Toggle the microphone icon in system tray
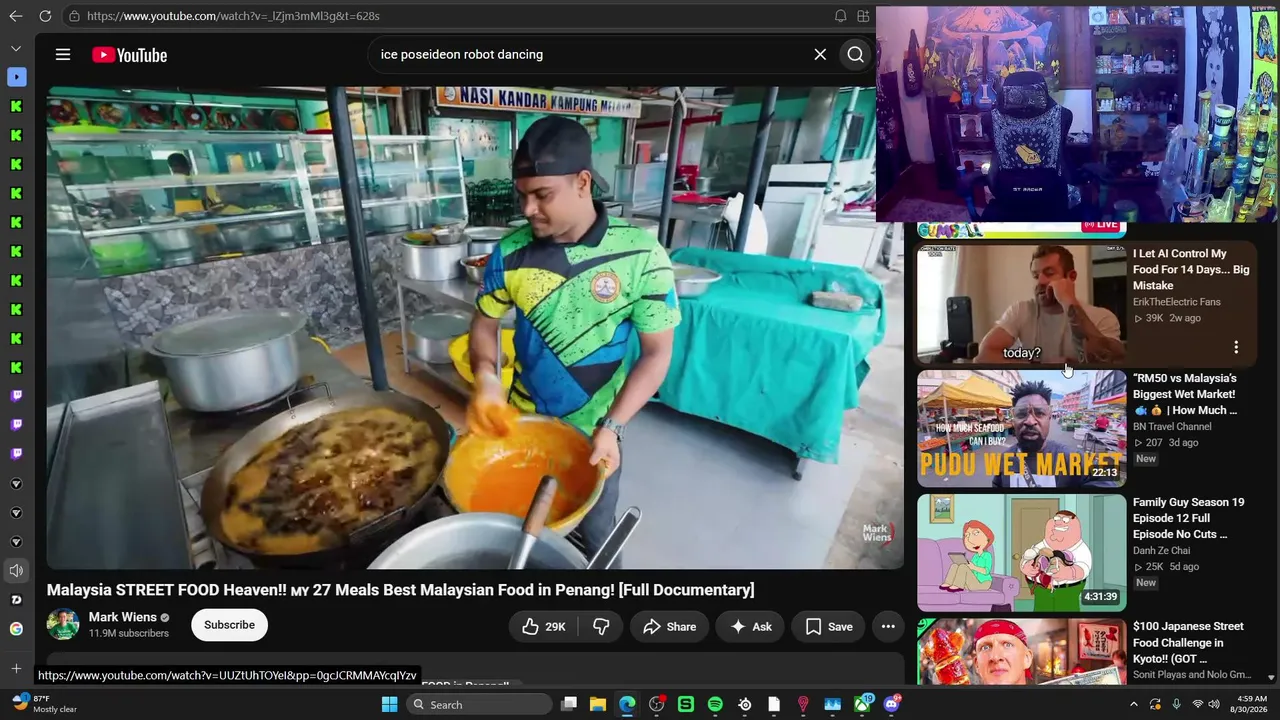The height and width of the screenshot is (720, 1280). pos(1176,705)
